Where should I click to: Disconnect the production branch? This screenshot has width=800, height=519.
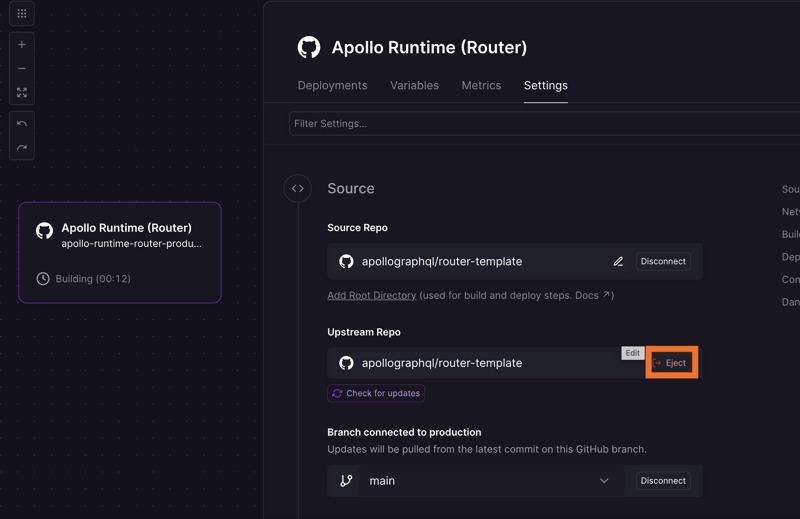tap(663, 481)
